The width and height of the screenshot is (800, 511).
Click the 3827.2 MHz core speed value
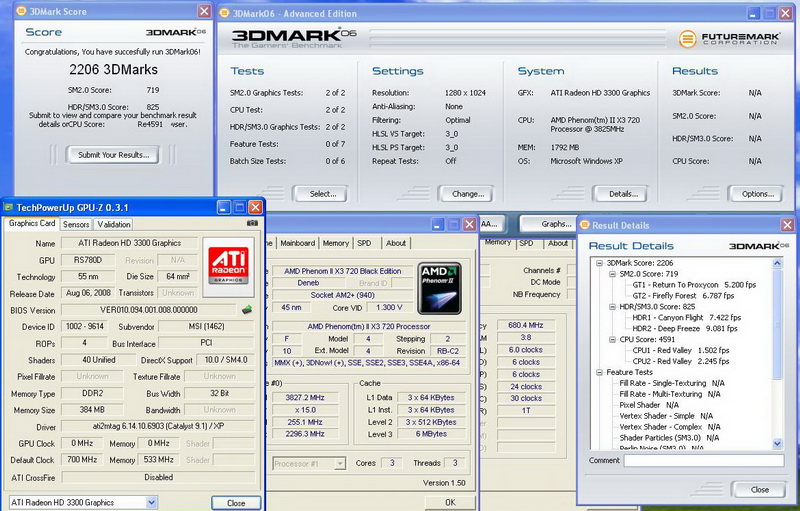point(305,398)
